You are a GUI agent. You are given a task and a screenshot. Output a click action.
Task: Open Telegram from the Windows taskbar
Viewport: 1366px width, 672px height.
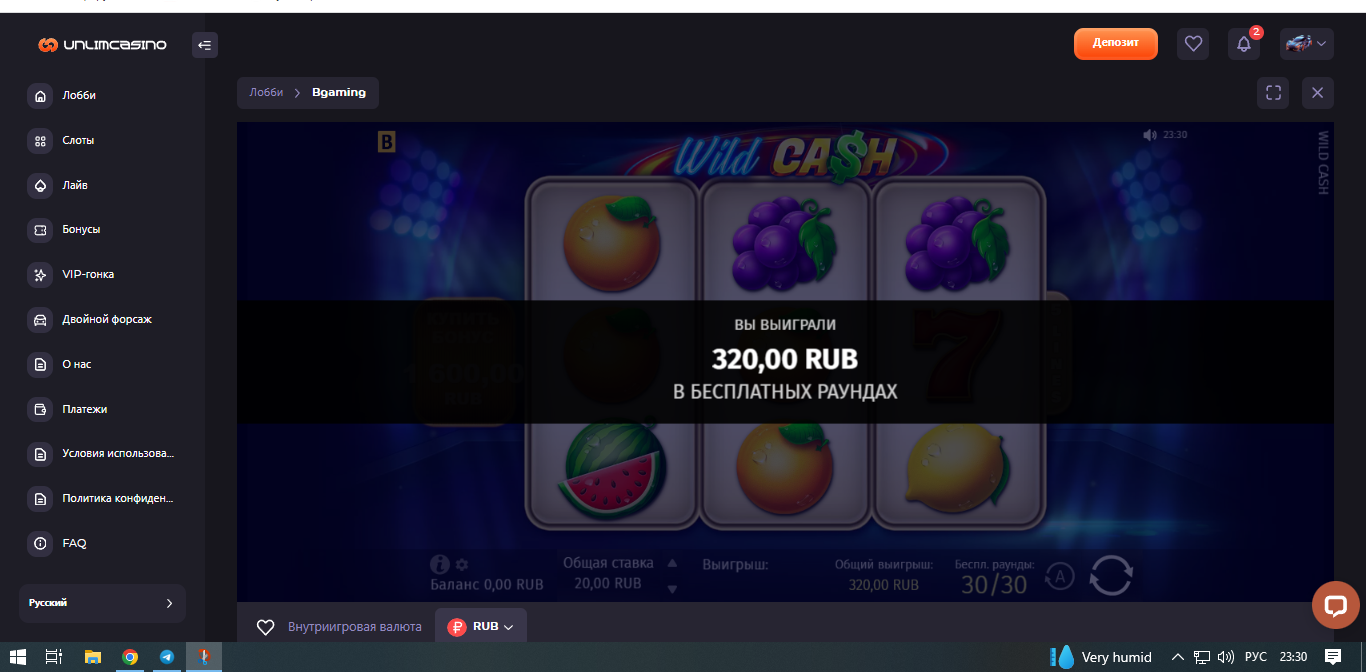[167, 657]
